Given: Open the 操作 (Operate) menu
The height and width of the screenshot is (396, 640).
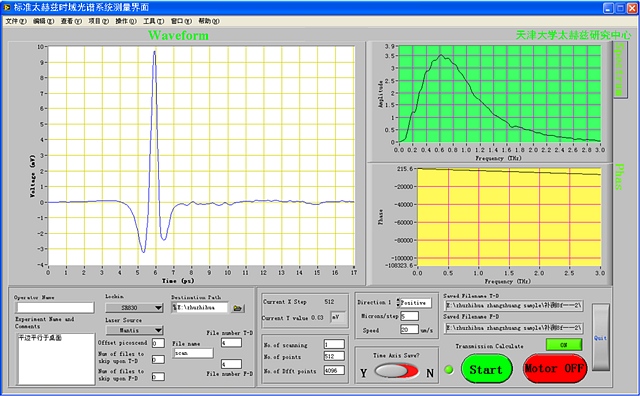Looking at the screenshot, I should pyautogui.click(x=126, y=21).
